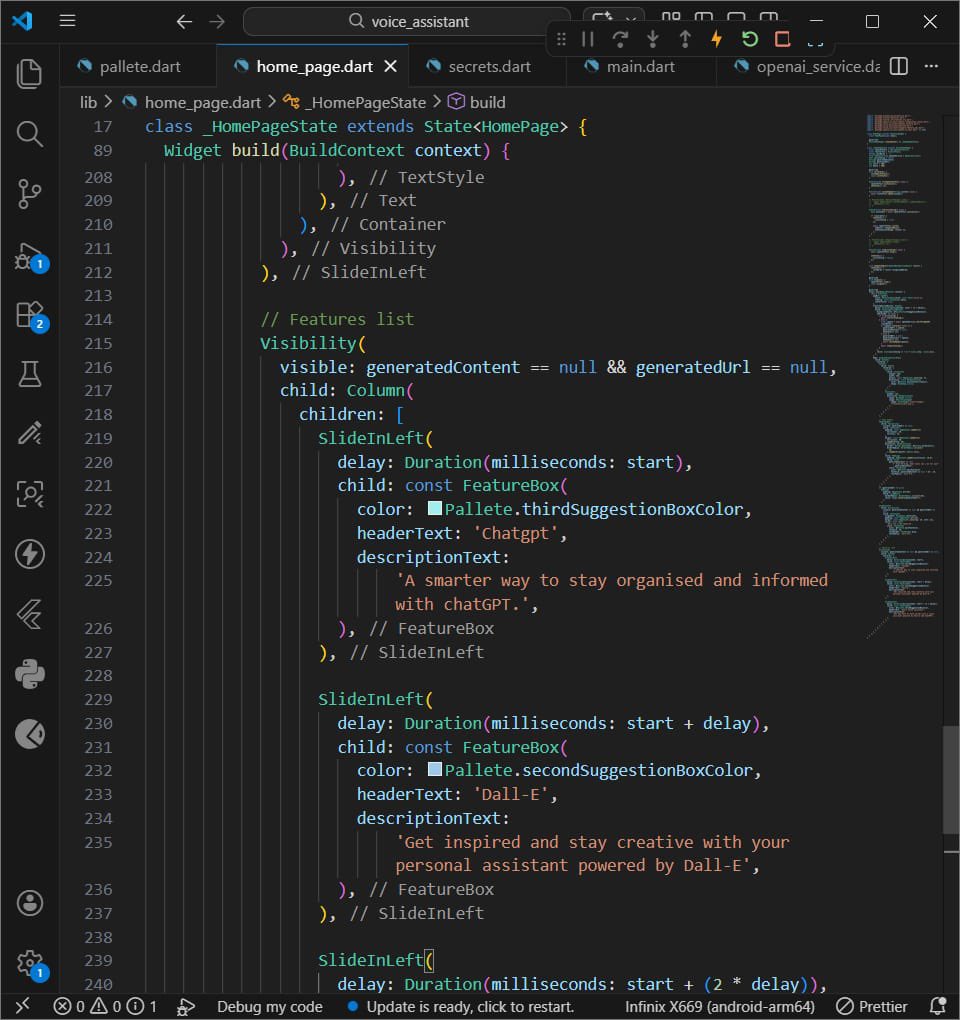Select the Infinix X669 device selector
Screen dimensions: 960x1020
[719, 1006]
